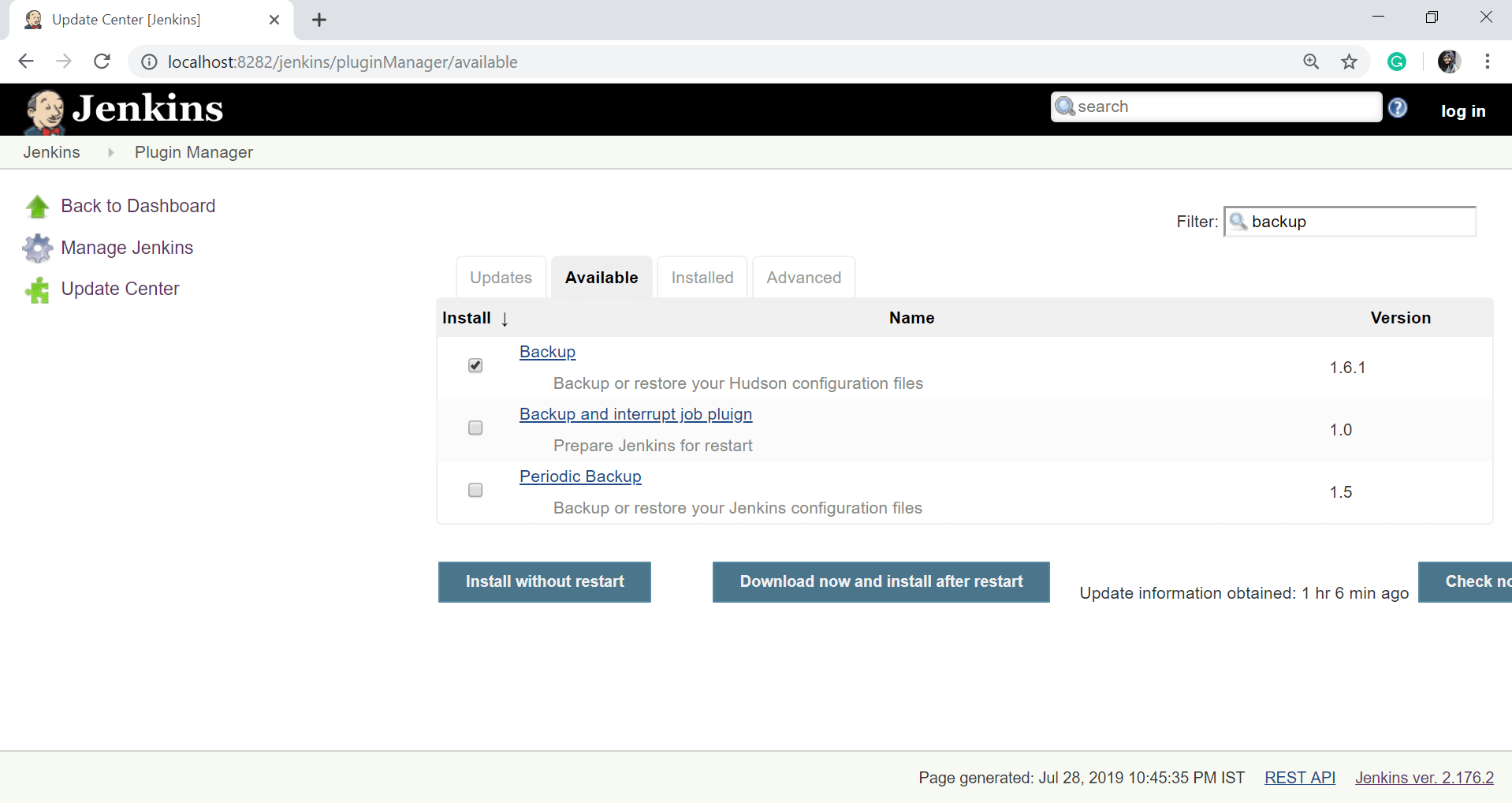Click the Install column sort arrow
The width and height of the screenshot is (1512, 803).
click(x=505, y=319)
